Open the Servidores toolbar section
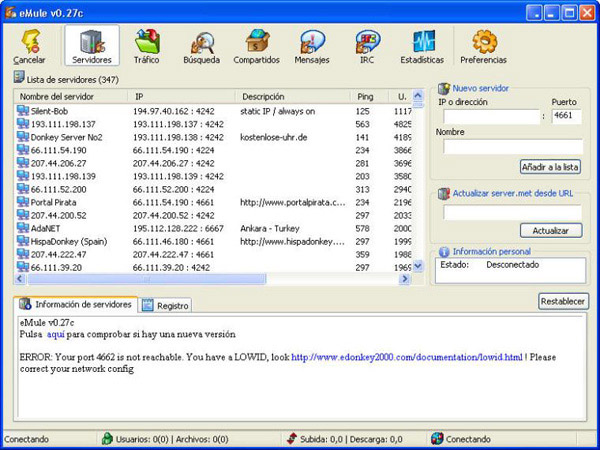Screen dimensions: 600x450 pos(92,45)
